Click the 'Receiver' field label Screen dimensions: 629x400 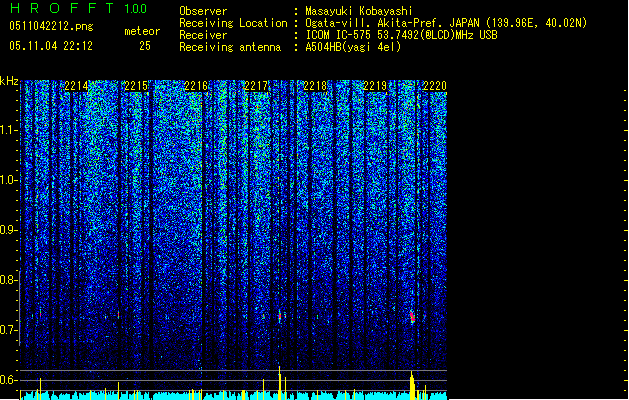[203, 35]
